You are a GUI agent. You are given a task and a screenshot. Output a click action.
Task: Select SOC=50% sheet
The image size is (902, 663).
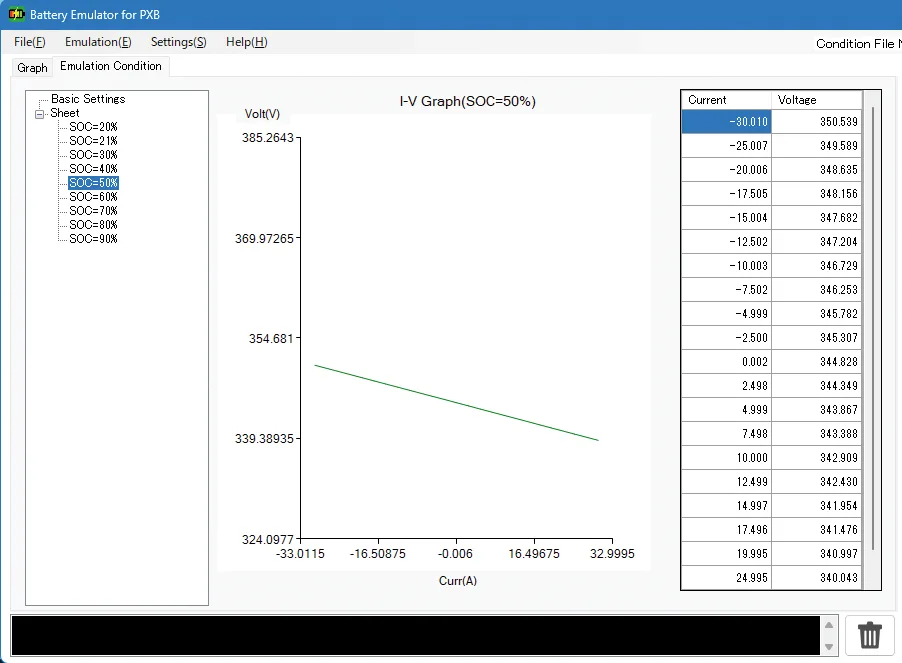coord(93,183)
